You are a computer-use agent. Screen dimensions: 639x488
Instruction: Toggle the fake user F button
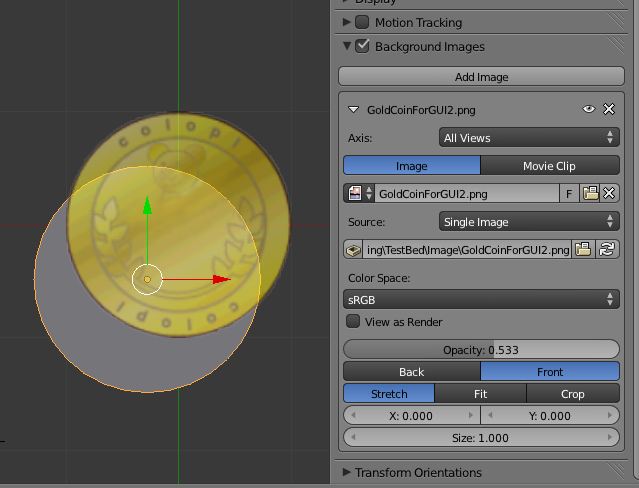pyautogui.click(x=569, y=194)
